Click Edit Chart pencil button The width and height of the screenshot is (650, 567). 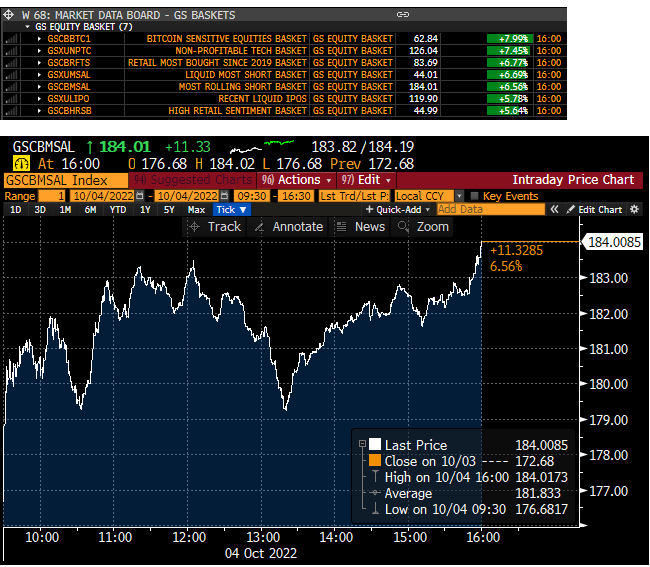coord(594,210)
